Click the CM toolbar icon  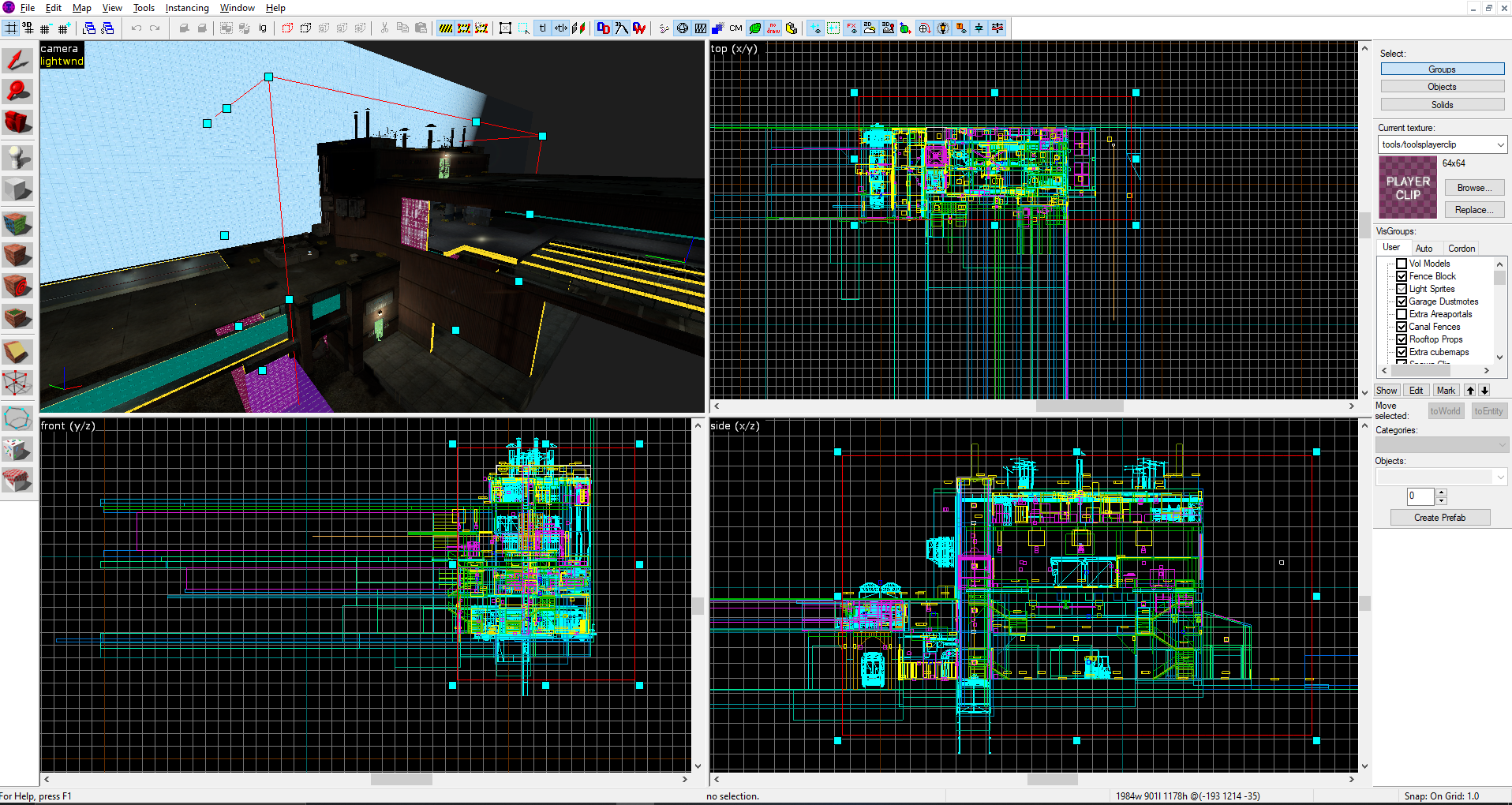pyautogui.click(x=735, y=28)
